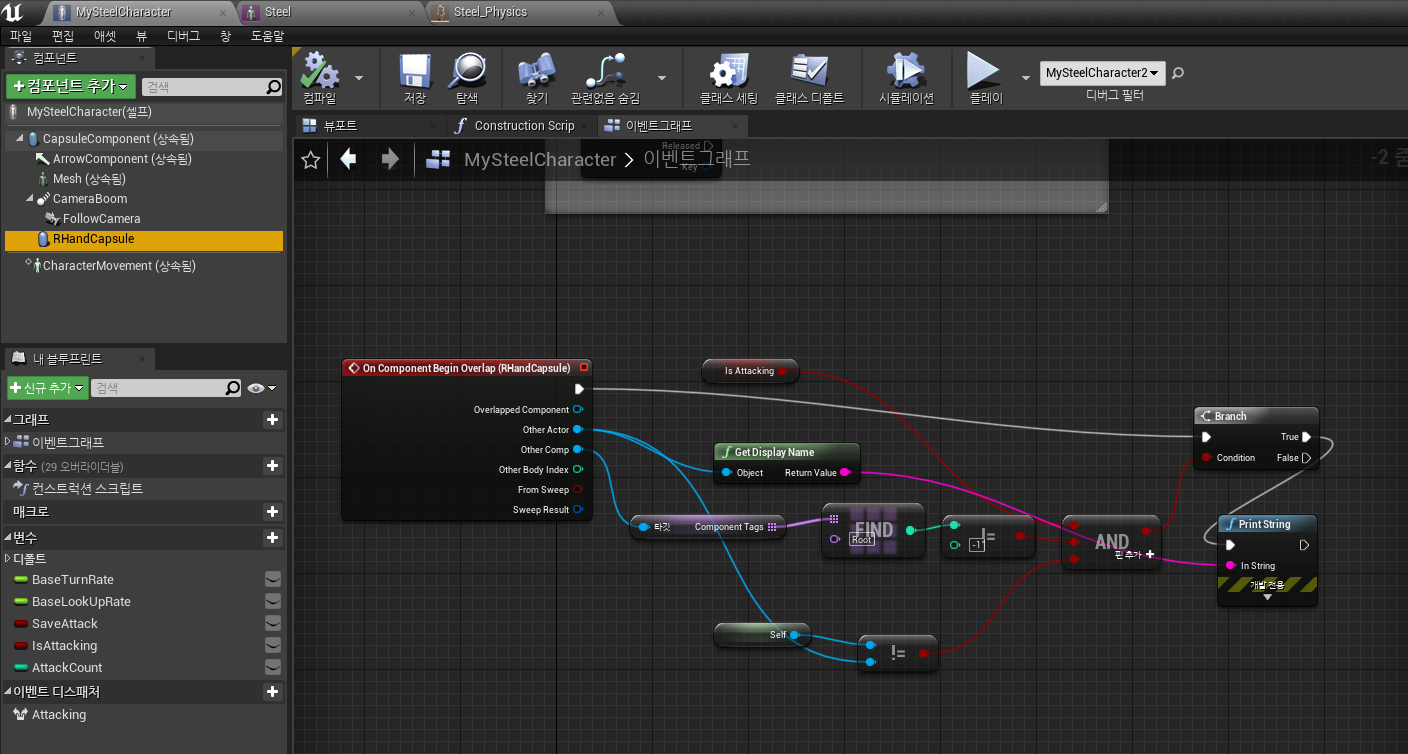
Task: Open Hide Unrelated options dropdown arrow
Action: pyautogui.click(x=662, y=77)
